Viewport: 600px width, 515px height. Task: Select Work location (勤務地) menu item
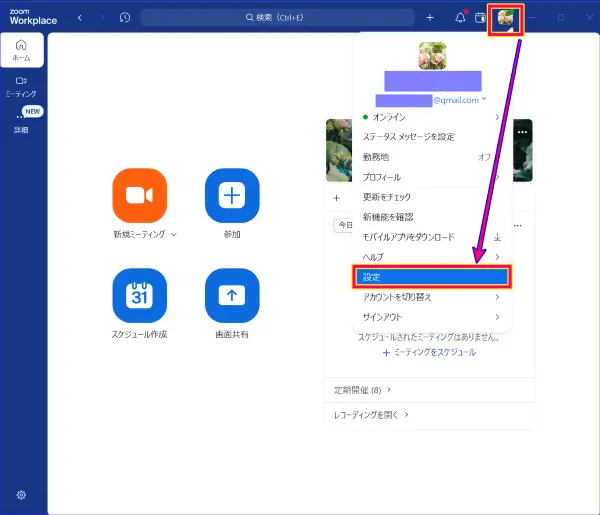432,157
